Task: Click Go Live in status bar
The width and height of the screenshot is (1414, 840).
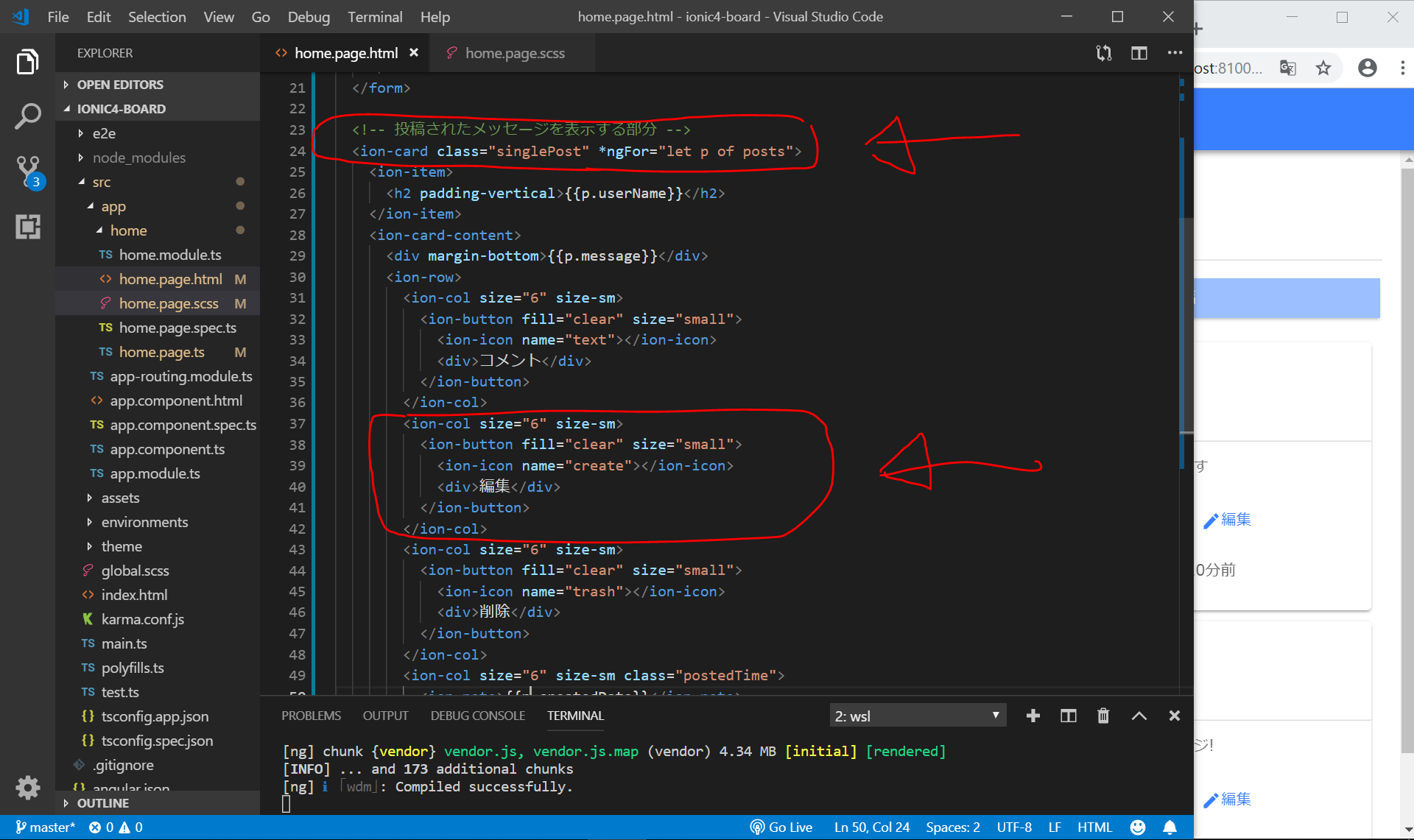Action: click(x=781, y=827)
